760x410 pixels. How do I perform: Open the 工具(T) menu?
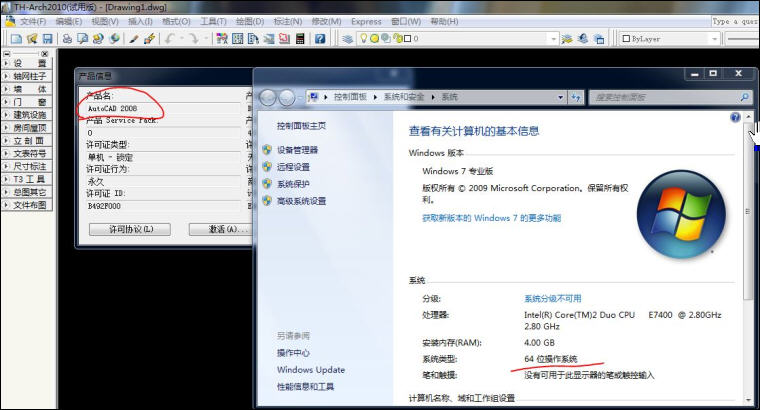coord(213,21)
